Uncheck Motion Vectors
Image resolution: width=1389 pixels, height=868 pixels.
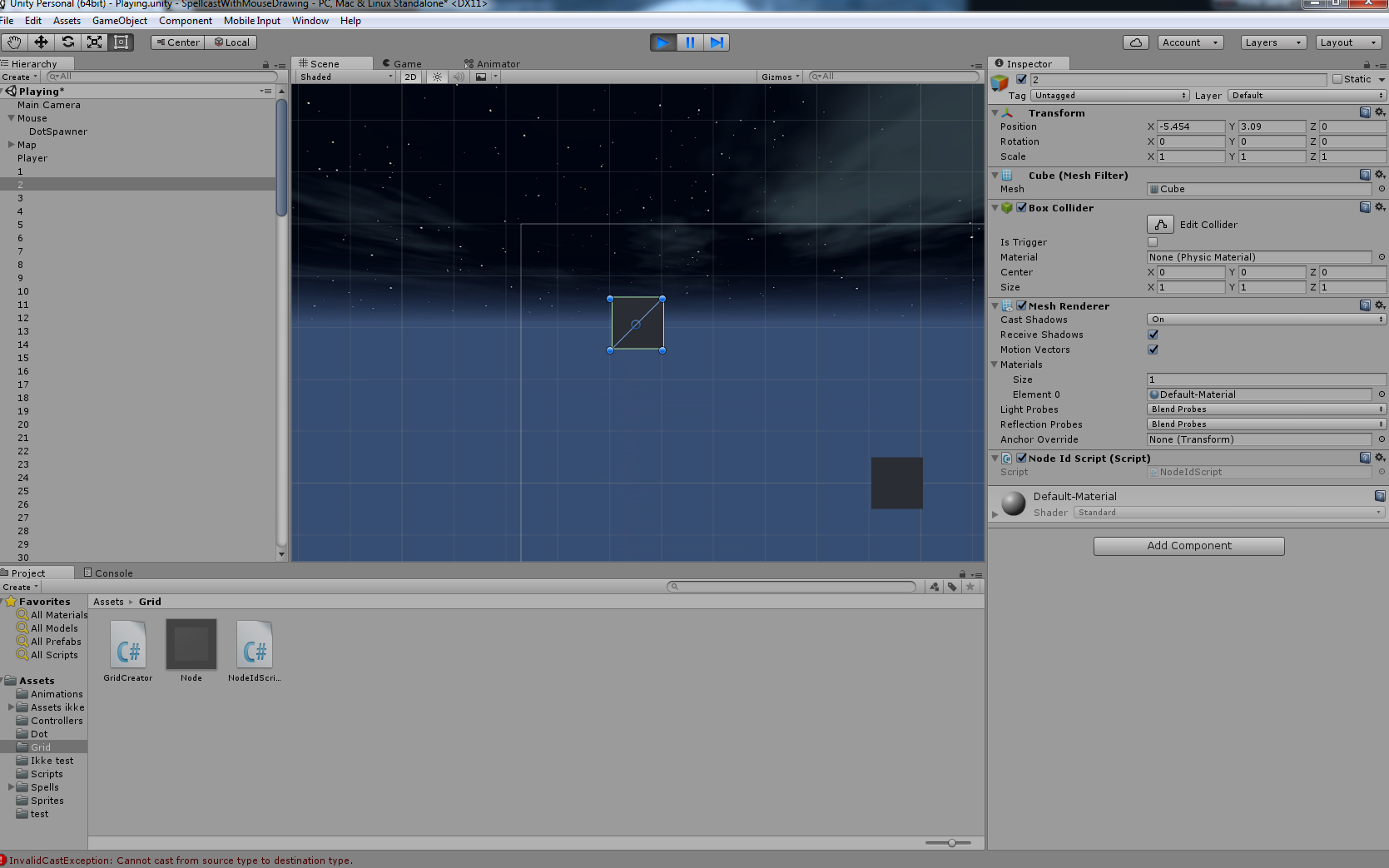pos(1153,350)
